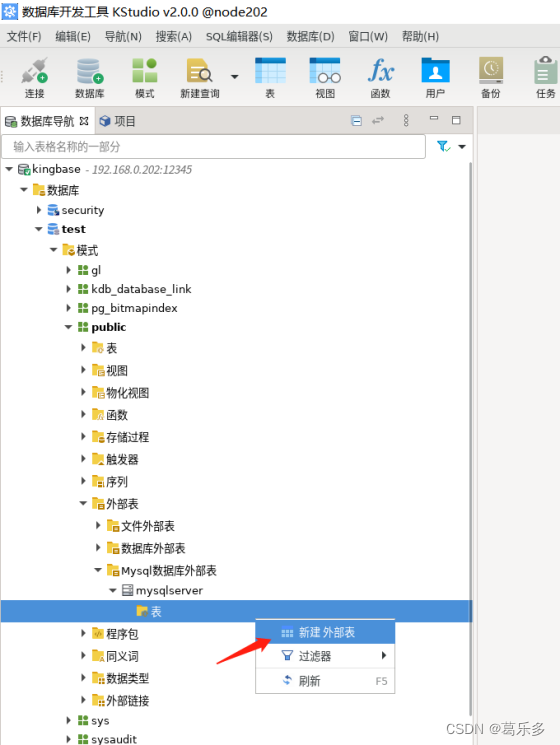Collapse the 数据库 folder node
Screen dimensions: 560x745
click(24, 190)
